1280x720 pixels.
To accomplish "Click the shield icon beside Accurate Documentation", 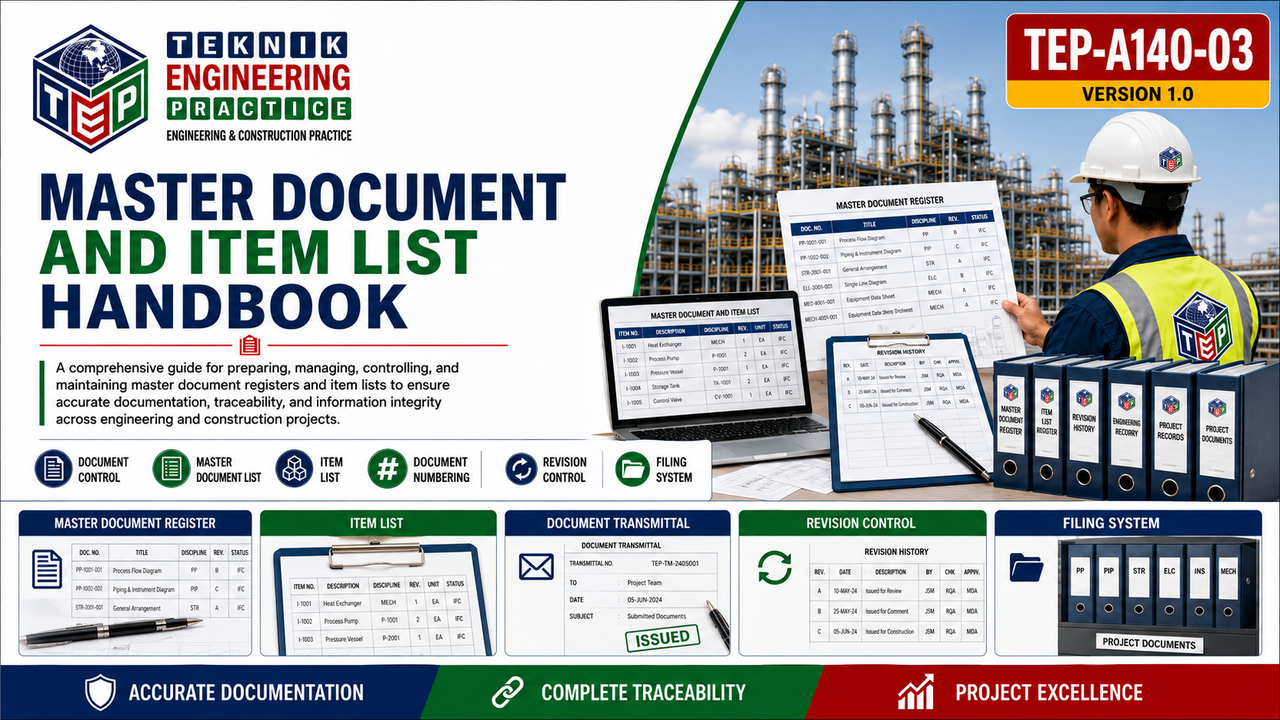I will click(100, 692).
